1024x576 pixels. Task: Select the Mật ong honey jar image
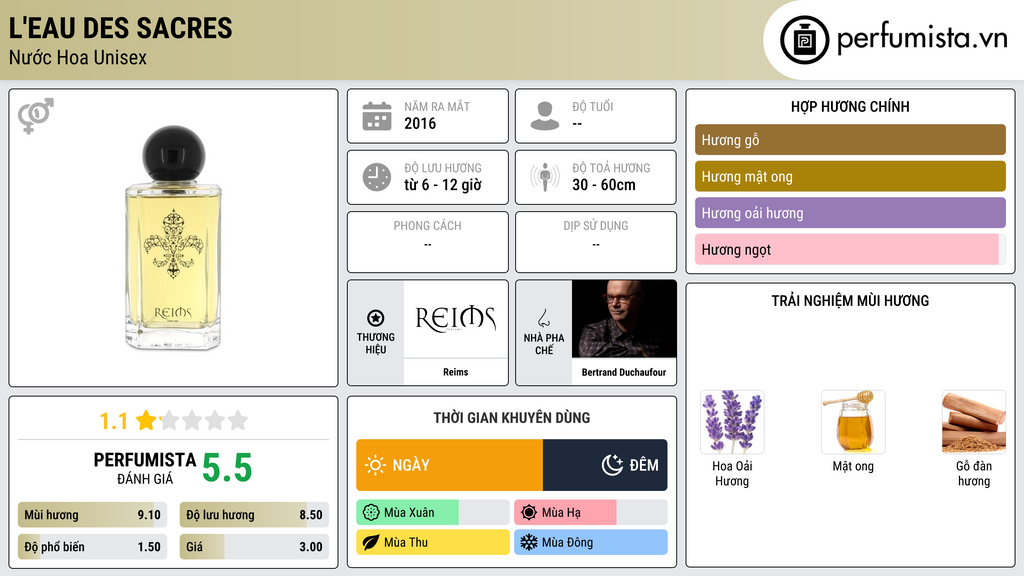click(853, 422)
